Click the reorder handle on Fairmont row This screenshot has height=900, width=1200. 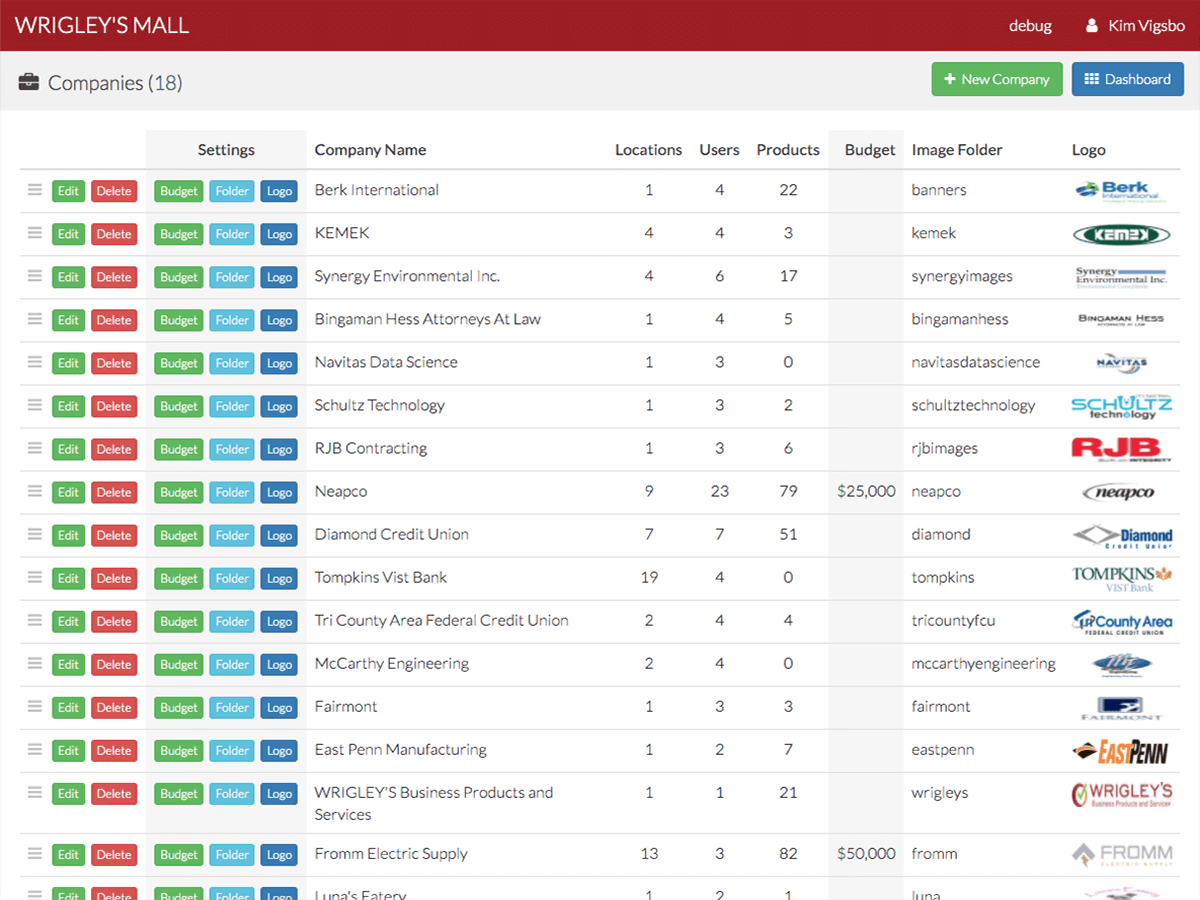[x=35, y=706]
